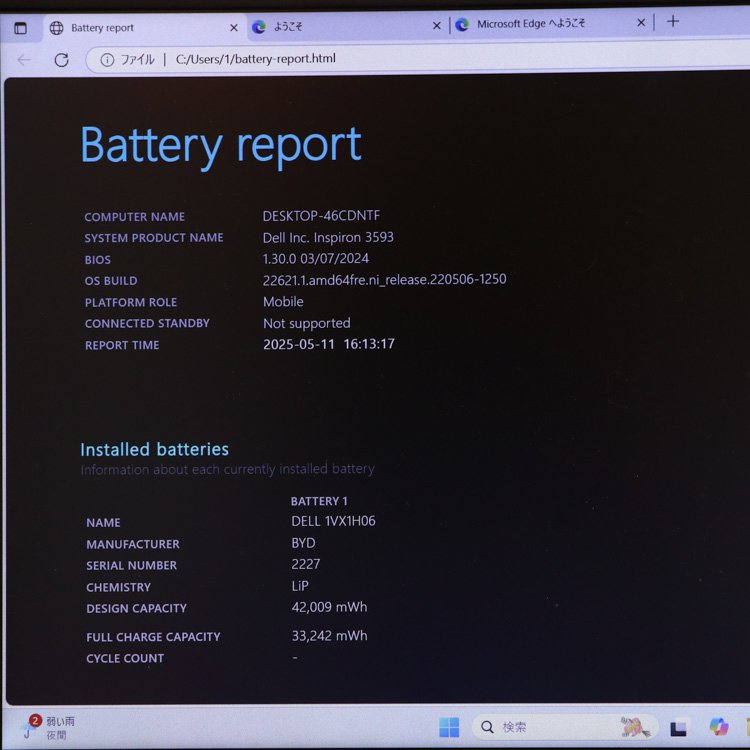Click the FULL CHARGE CAPACITY label

(153, 637)
